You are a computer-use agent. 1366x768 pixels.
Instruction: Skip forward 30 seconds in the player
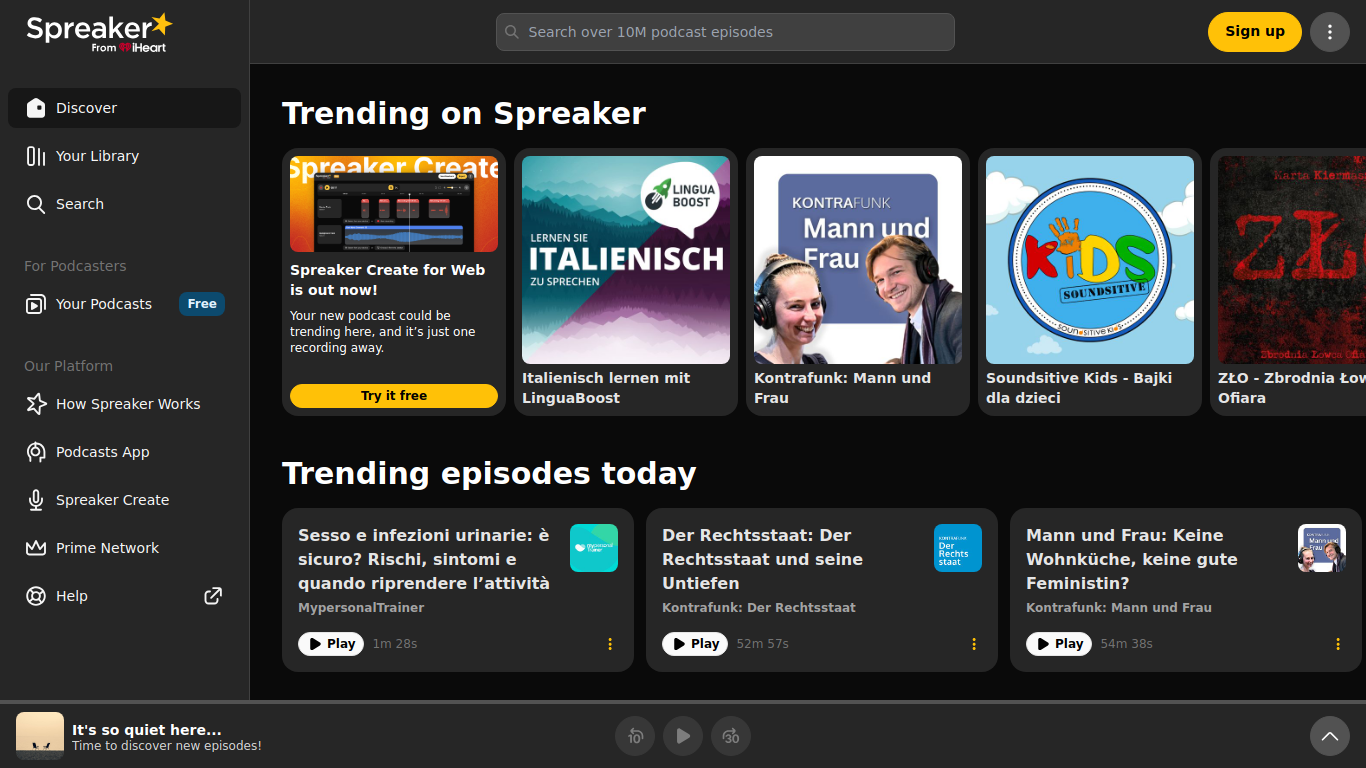pyautogui.click(x=731, y=736)
